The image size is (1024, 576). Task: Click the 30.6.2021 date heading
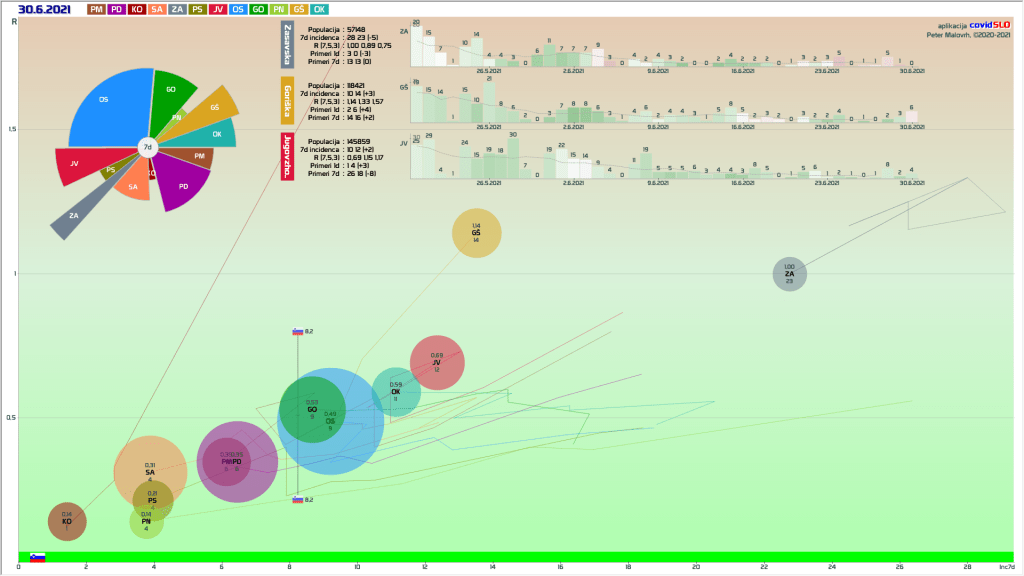46,9
